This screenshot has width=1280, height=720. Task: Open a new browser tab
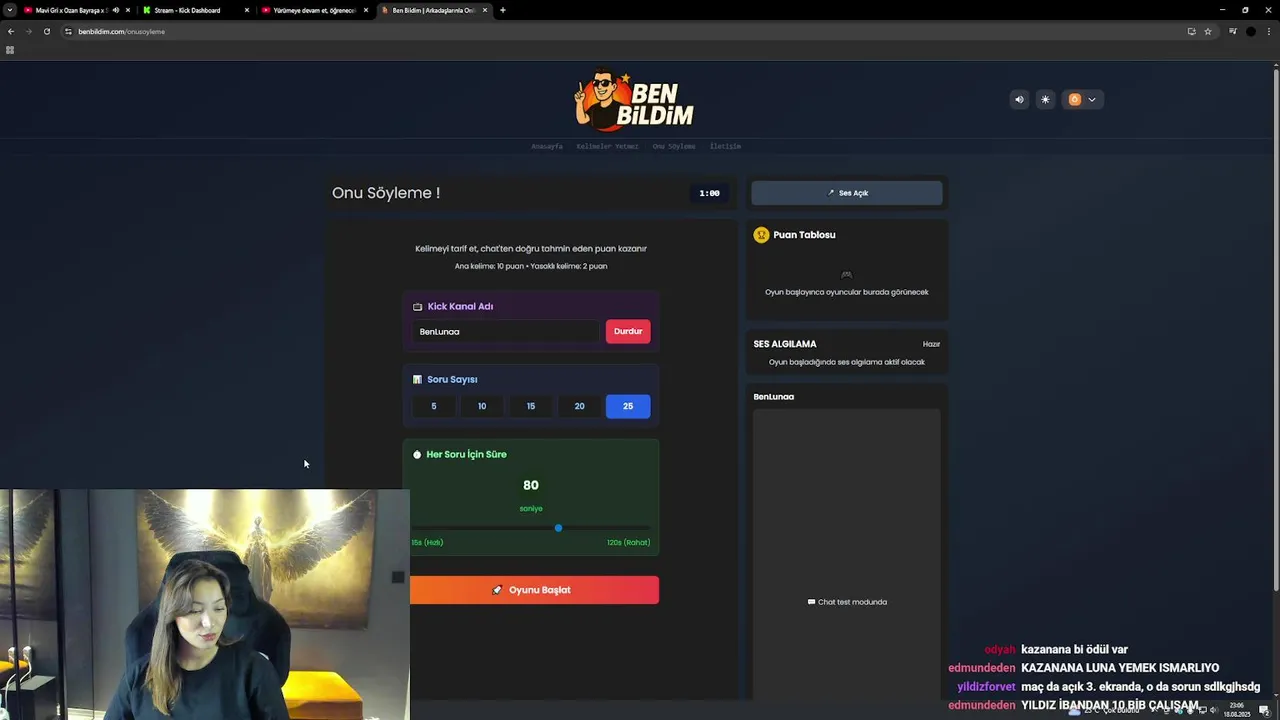[x=503, y=10]
